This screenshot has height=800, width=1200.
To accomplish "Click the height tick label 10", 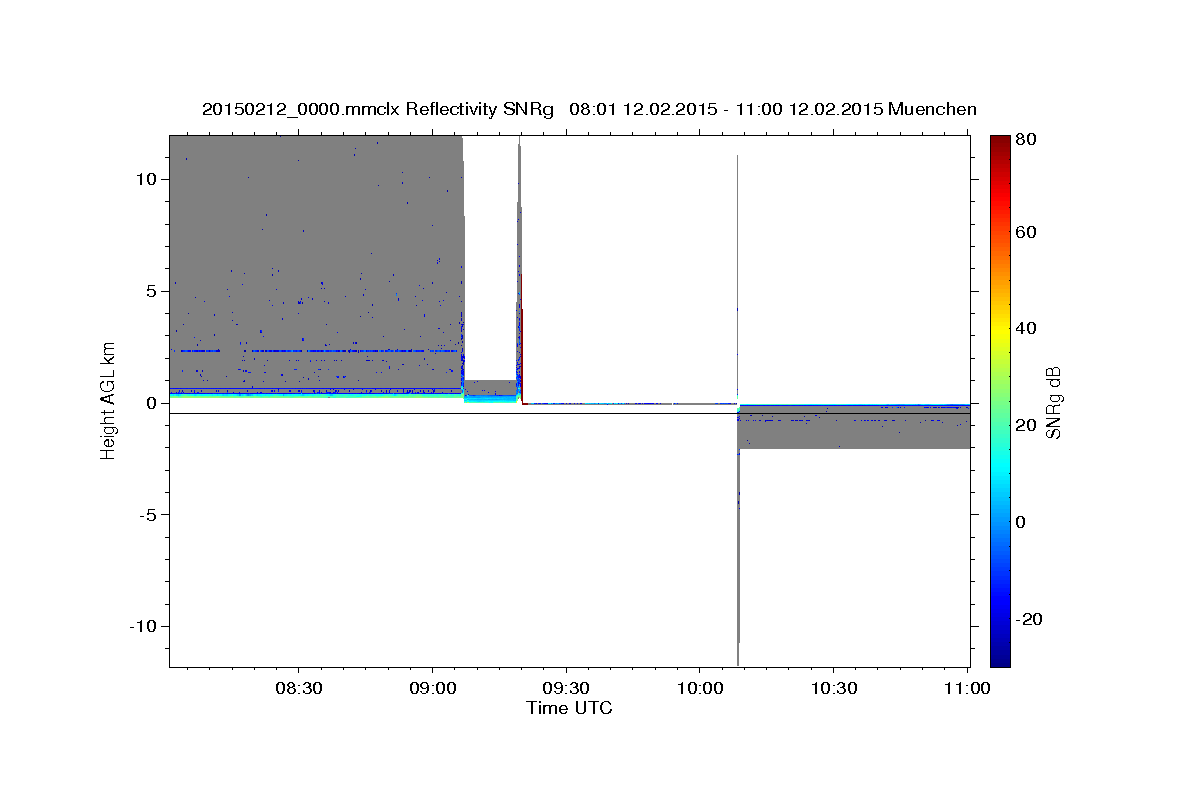I will [x=149, y=180].
